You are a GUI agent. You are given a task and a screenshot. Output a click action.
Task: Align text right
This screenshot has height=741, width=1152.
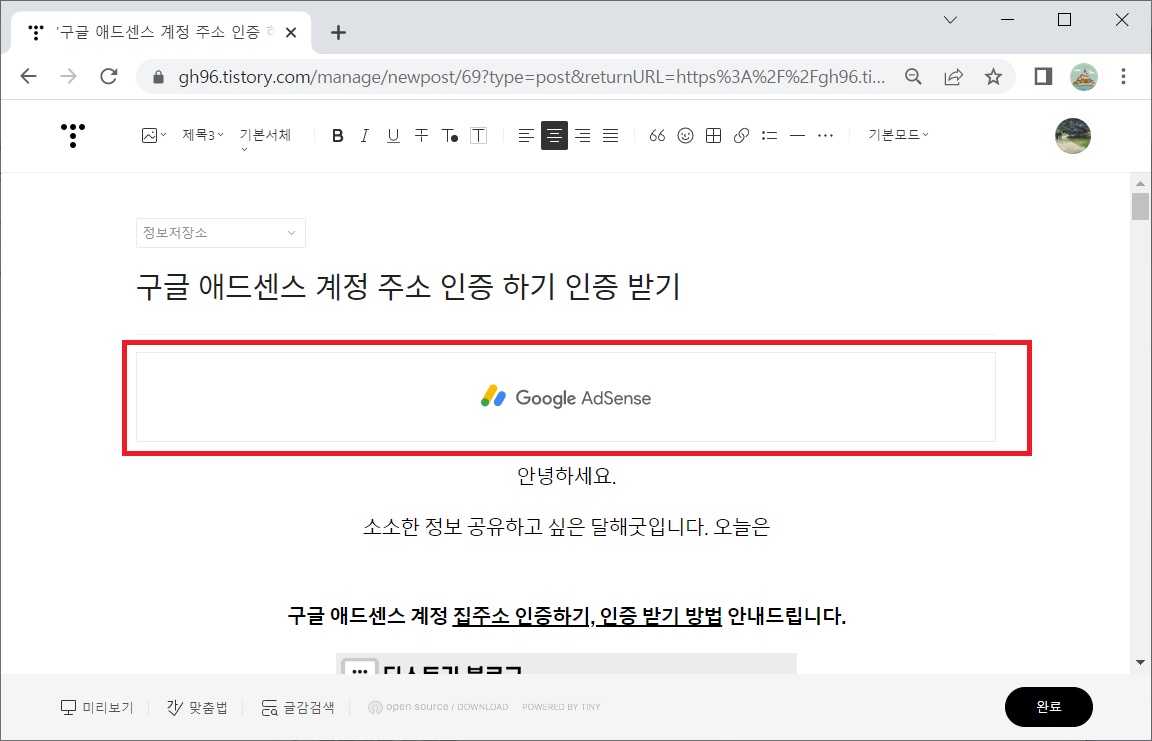pyautogui.click(x=583, y=135)
